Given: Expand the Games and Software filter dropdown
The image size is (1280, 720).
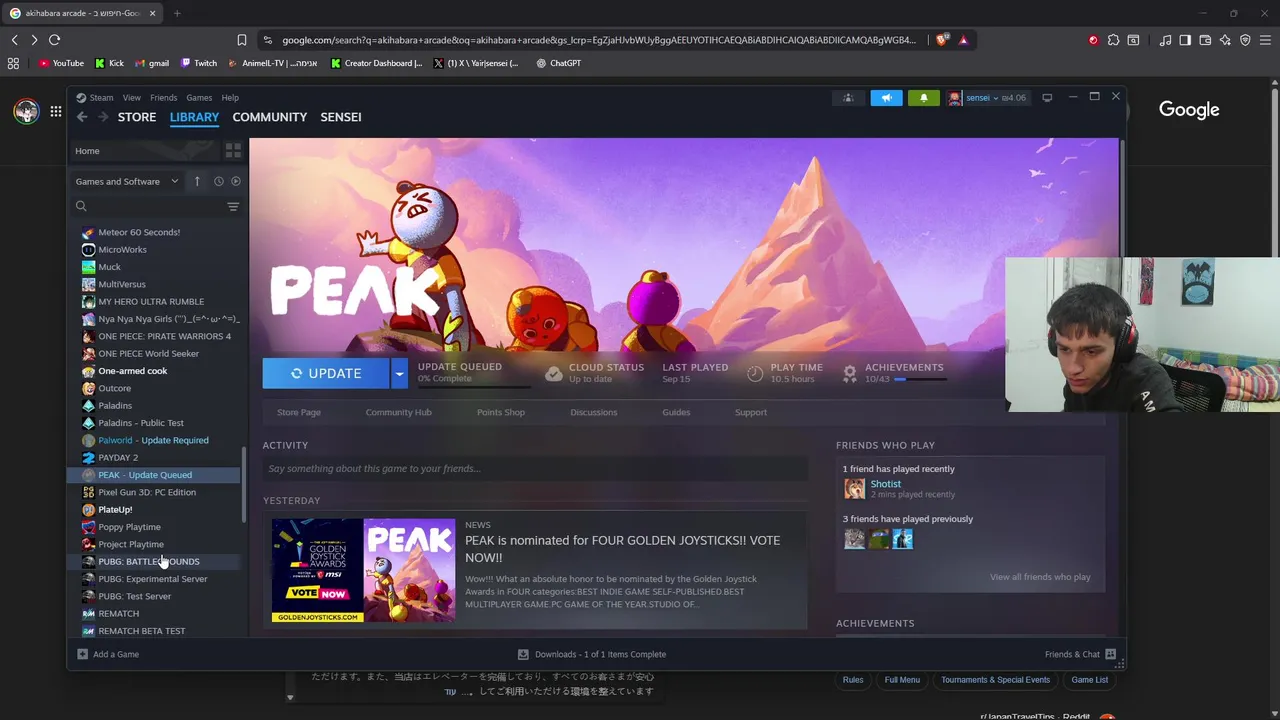Looking at the screenshot, I should (126, 181).
